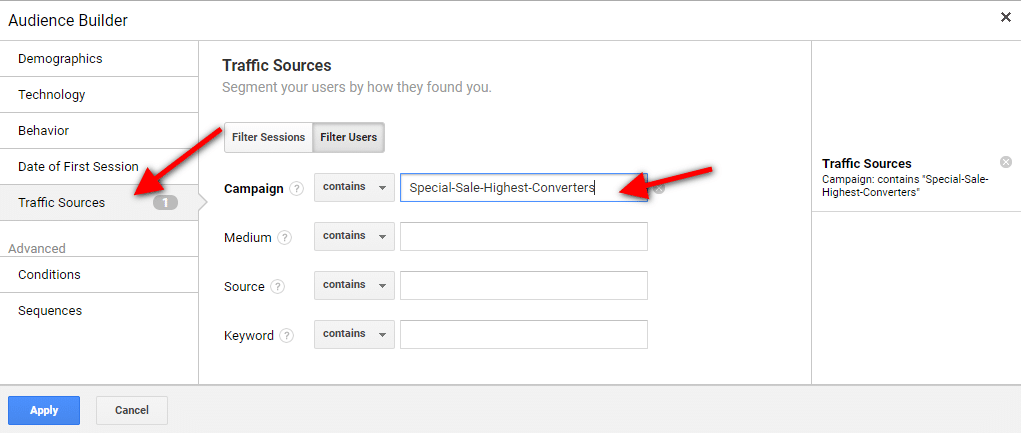Switch to the Technology section
This screenshot has height=433, width=1021.
click(52, 95)
